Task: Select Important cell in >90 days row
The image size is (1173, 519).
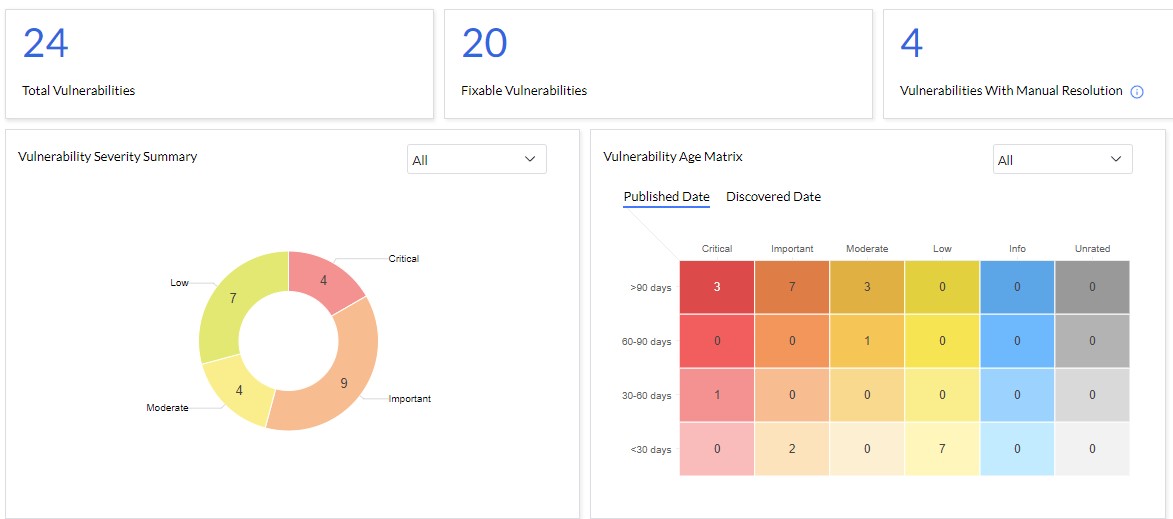Action: click(x=792, y=288)
